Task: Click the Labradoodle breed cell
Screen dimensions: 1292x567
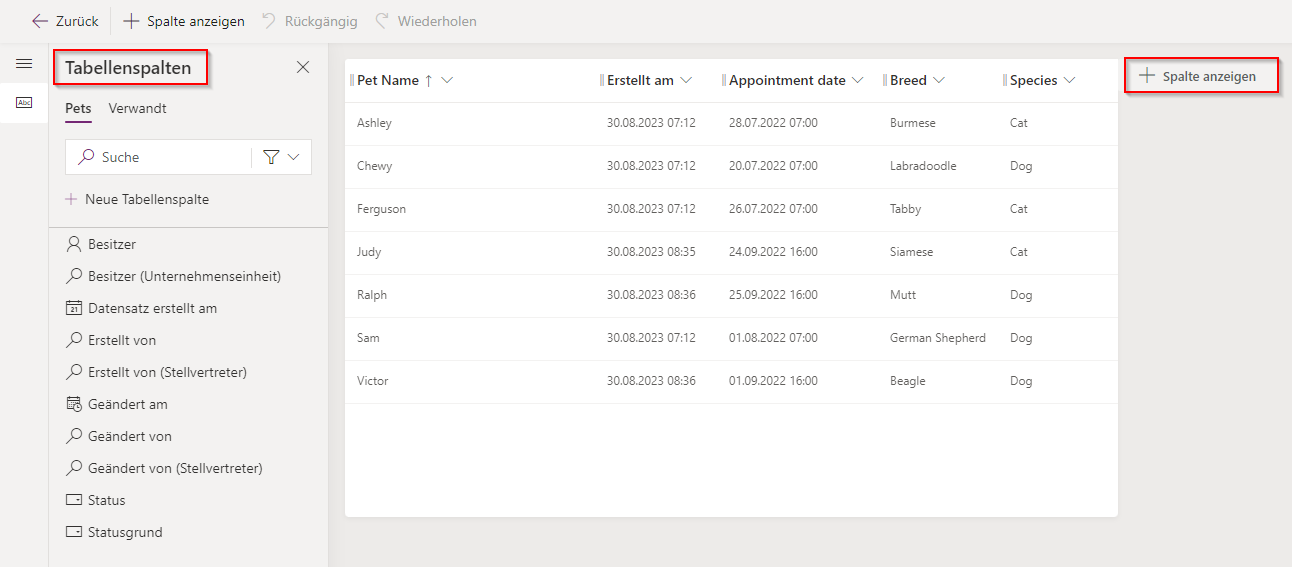Action: pos(923,166)
